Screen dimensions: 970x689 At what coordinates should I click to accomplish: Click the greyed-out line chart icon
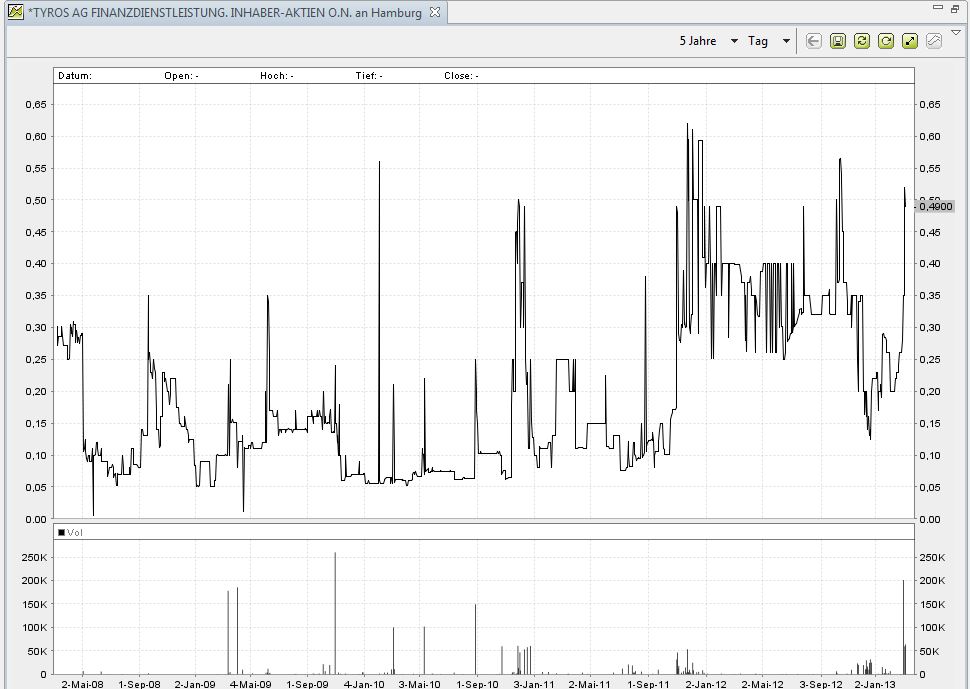tap(934, 41)
